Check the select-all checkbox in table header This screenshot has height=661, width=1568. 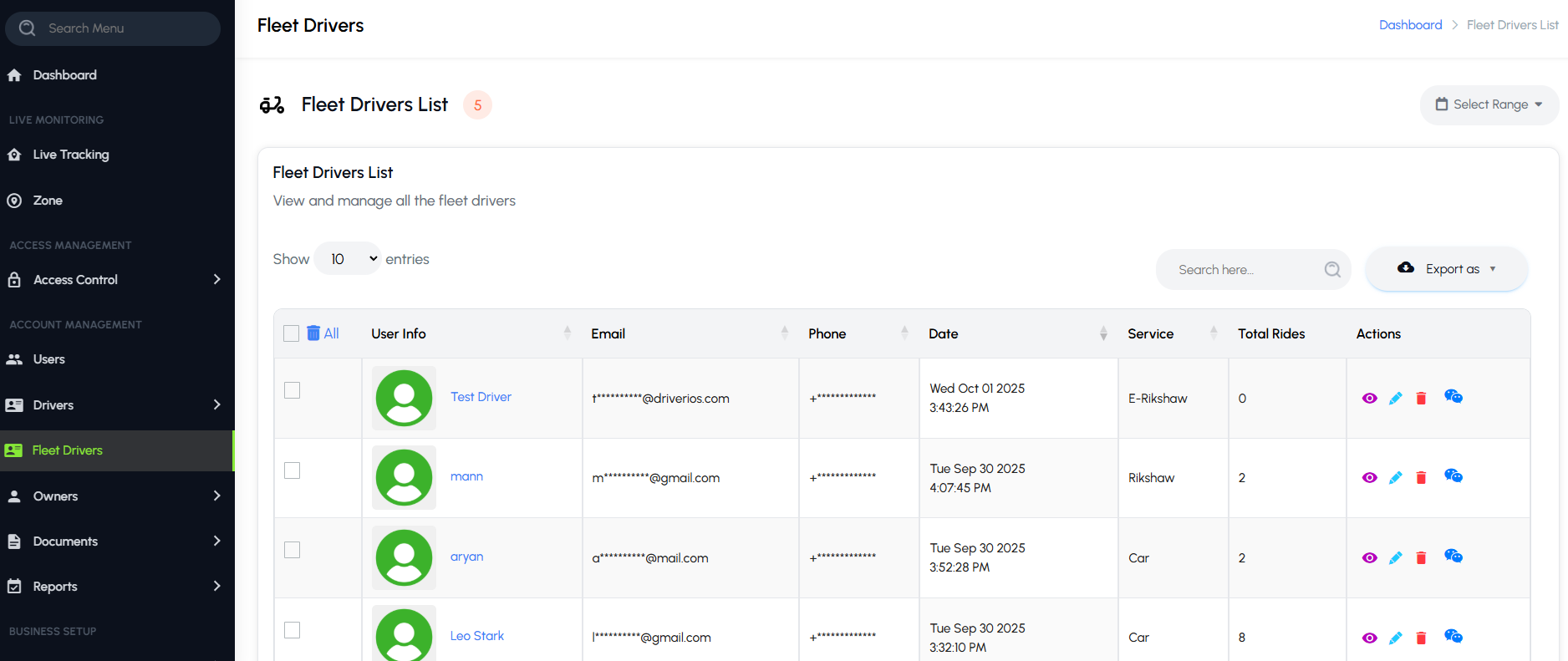click(291, 333)
